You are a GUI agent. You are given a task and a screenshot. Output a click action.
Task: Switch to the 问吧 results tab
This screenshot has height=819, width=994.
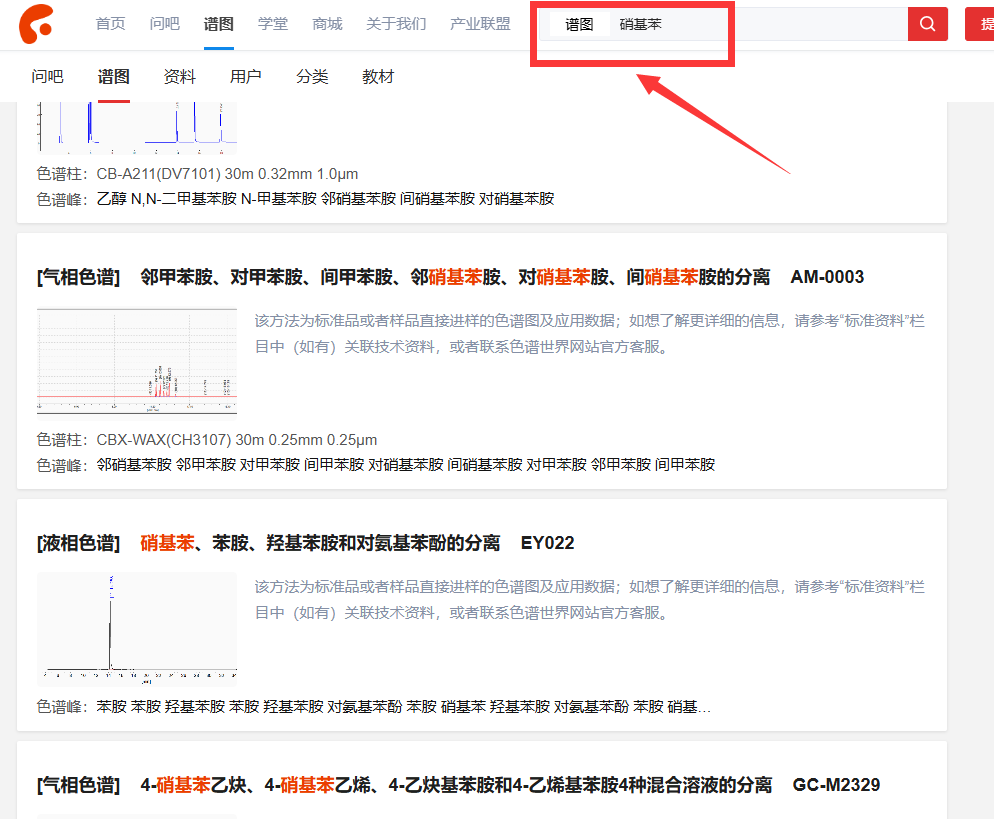tap(47, 77)
